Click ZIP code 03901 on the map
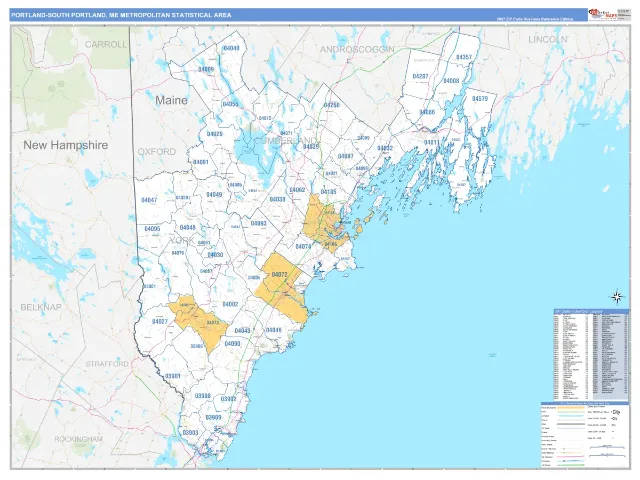Image resolution: width=640 pixels, height=480 pixels. (172, 376)
